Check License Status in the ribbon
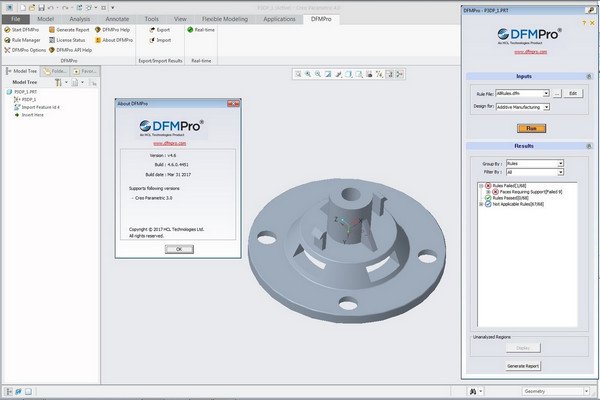Screen dimensions: 600x400 [67, 40]
